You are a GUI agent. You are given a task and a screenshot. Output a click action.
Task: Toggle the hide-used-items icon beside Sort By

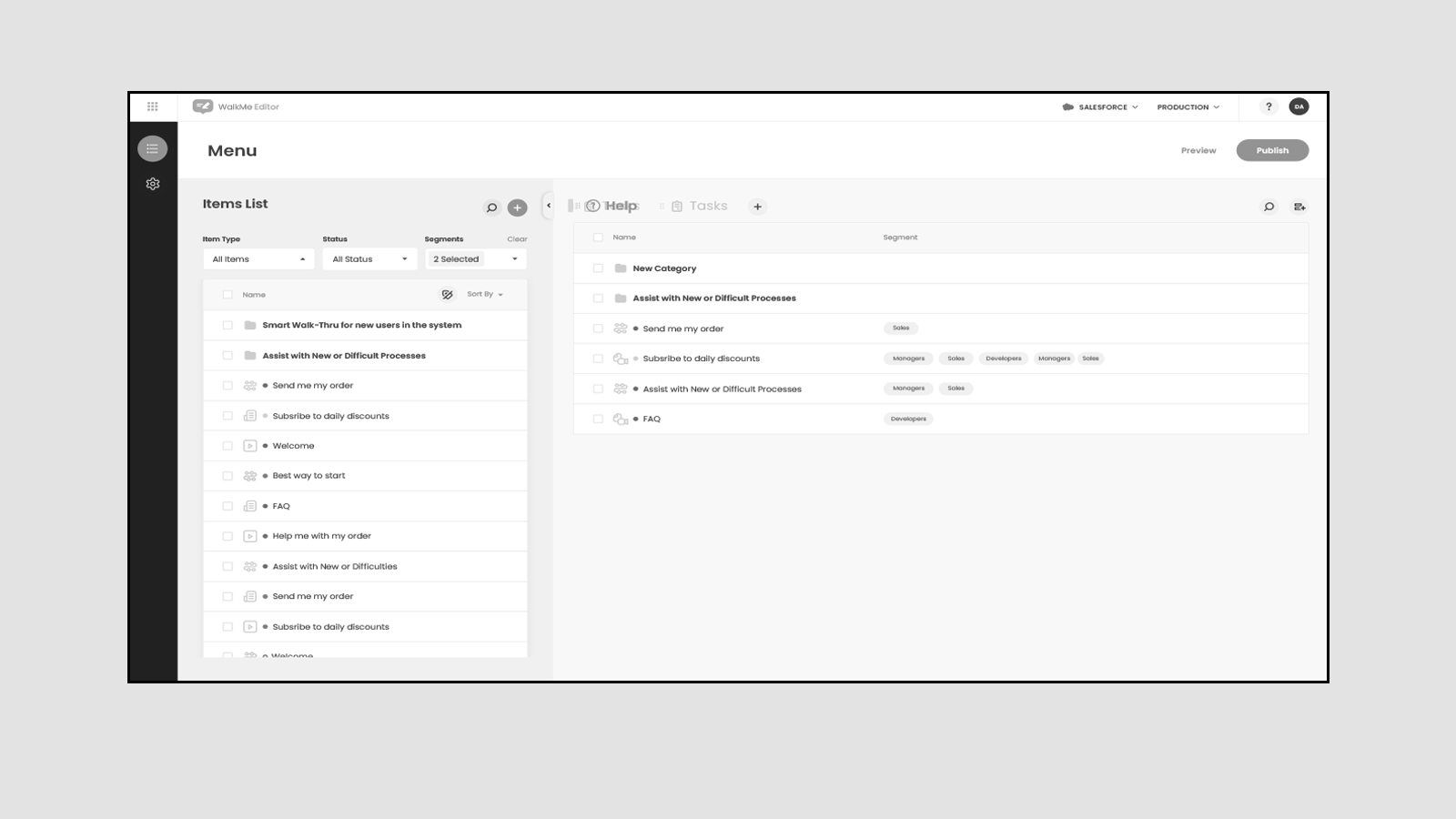(x=447, y=295)
